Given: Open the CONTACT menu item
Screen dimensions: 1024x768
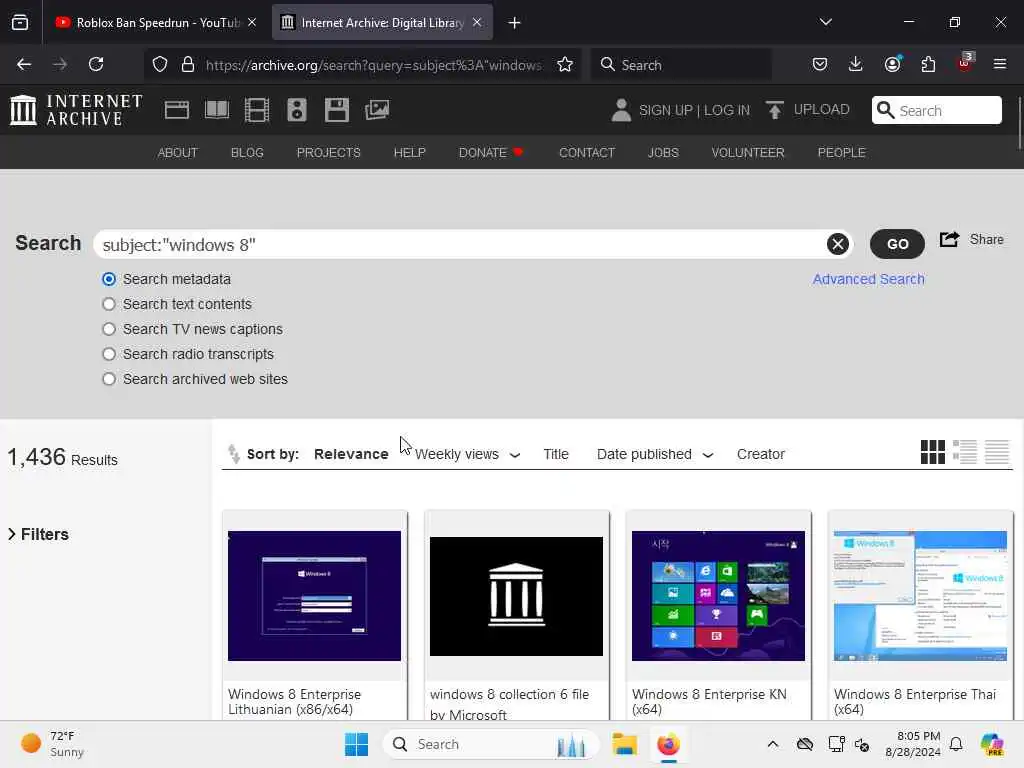Looking at the screenshot, I should pos(586,152).
